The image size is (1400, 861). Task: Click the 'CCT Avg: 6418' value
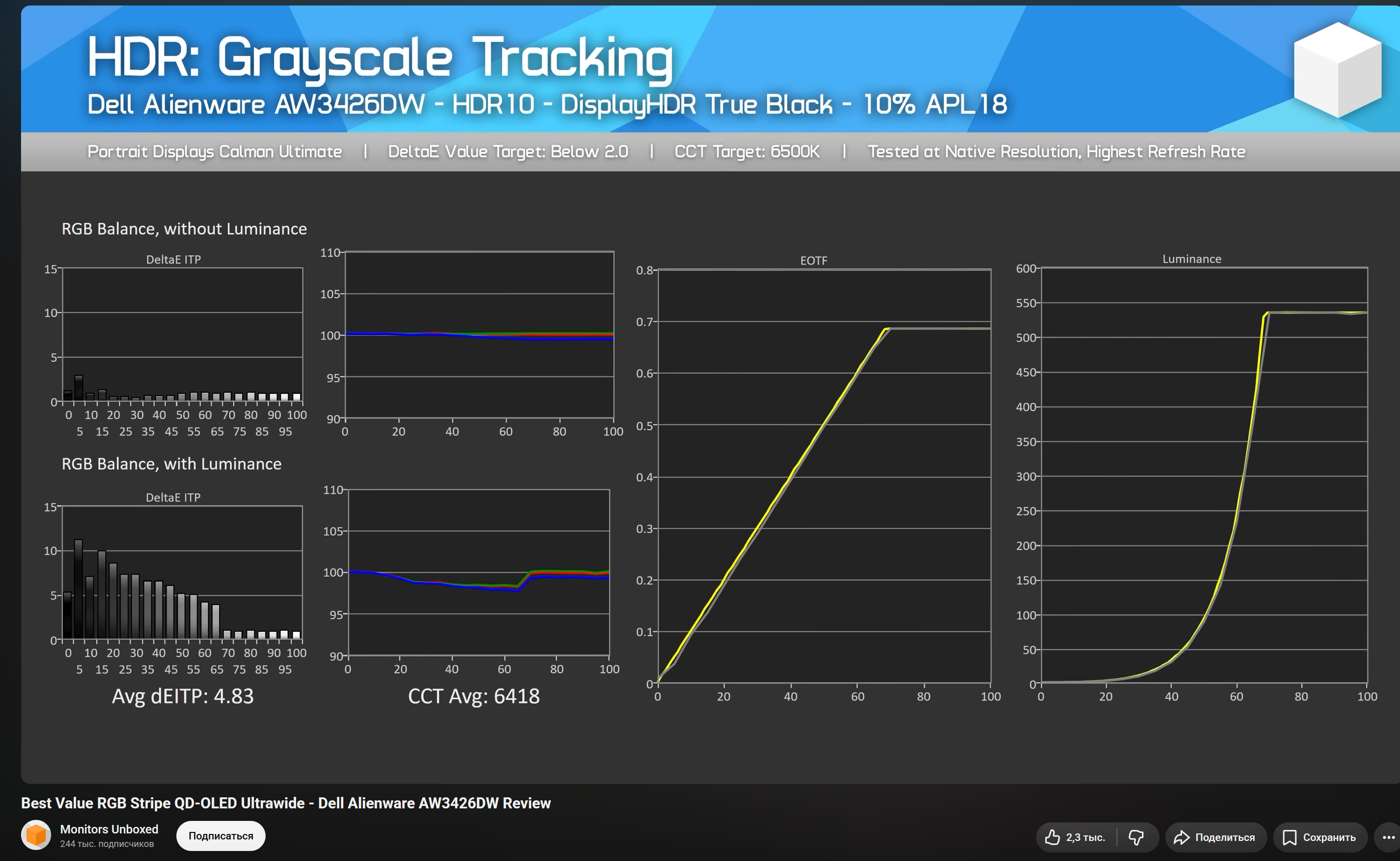pyautogui.click(x=474, y=696)
